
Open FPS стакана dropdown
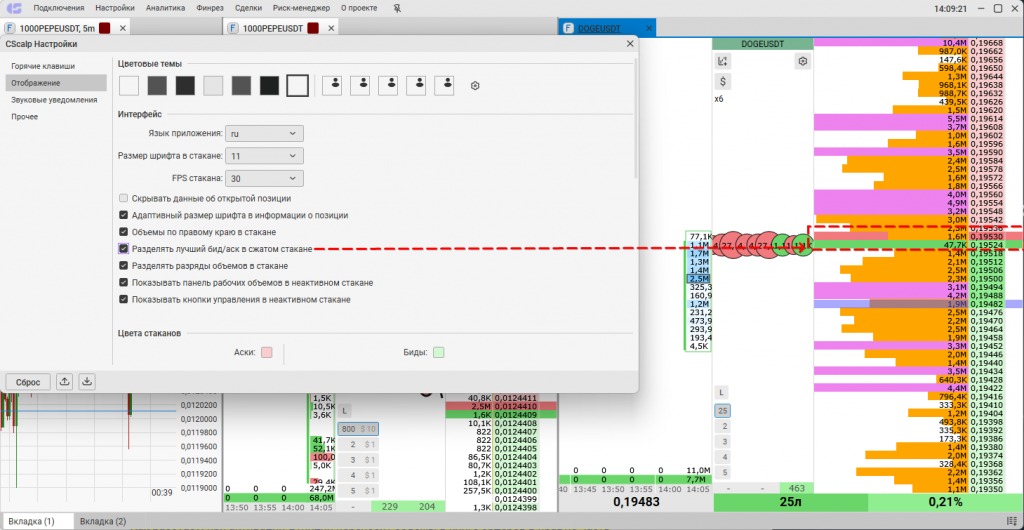(x=264, y=178)
